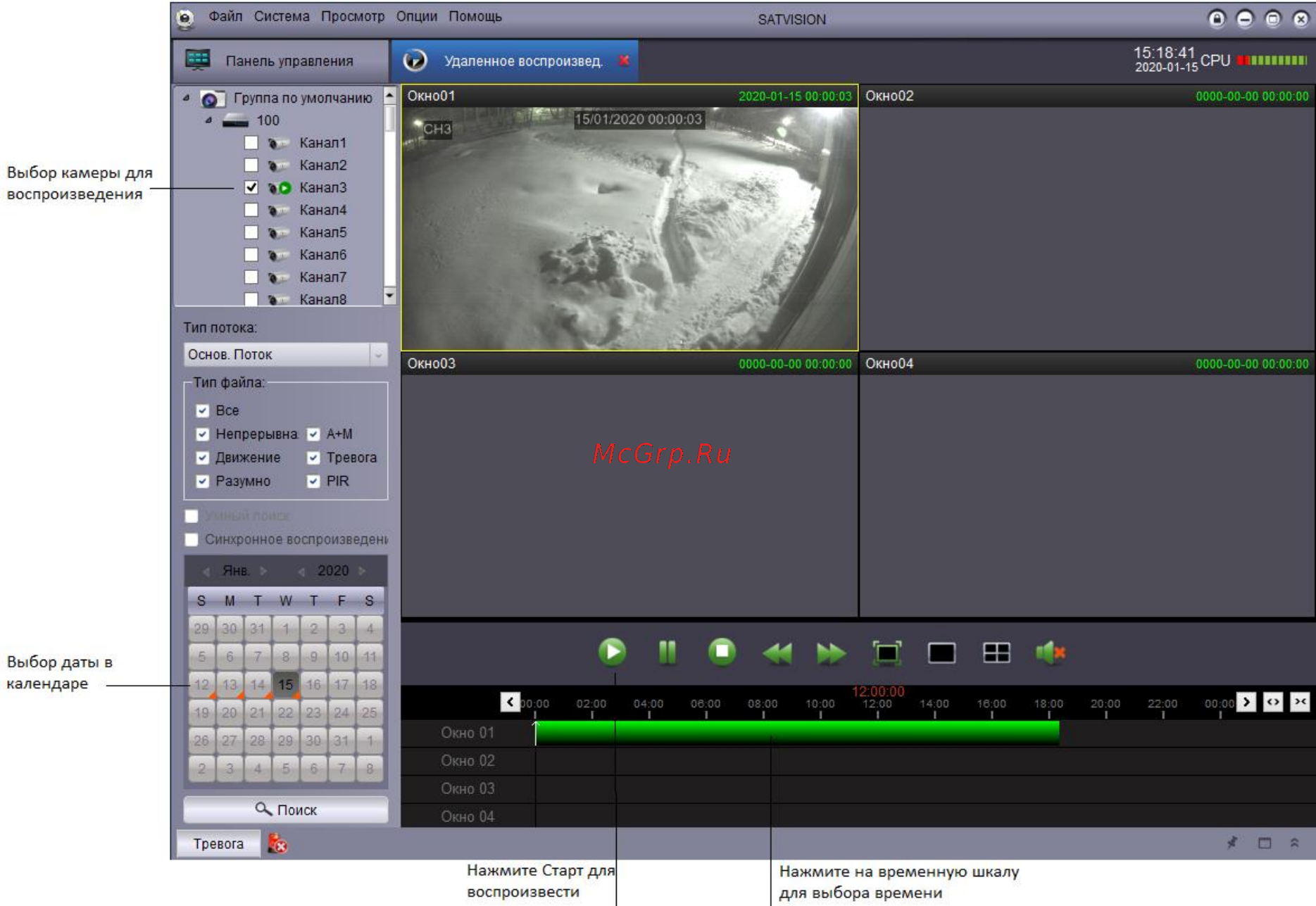Screen dimensions: 1316x906
Task: Select day 15 in the calendar
Action: pos(285,684)
